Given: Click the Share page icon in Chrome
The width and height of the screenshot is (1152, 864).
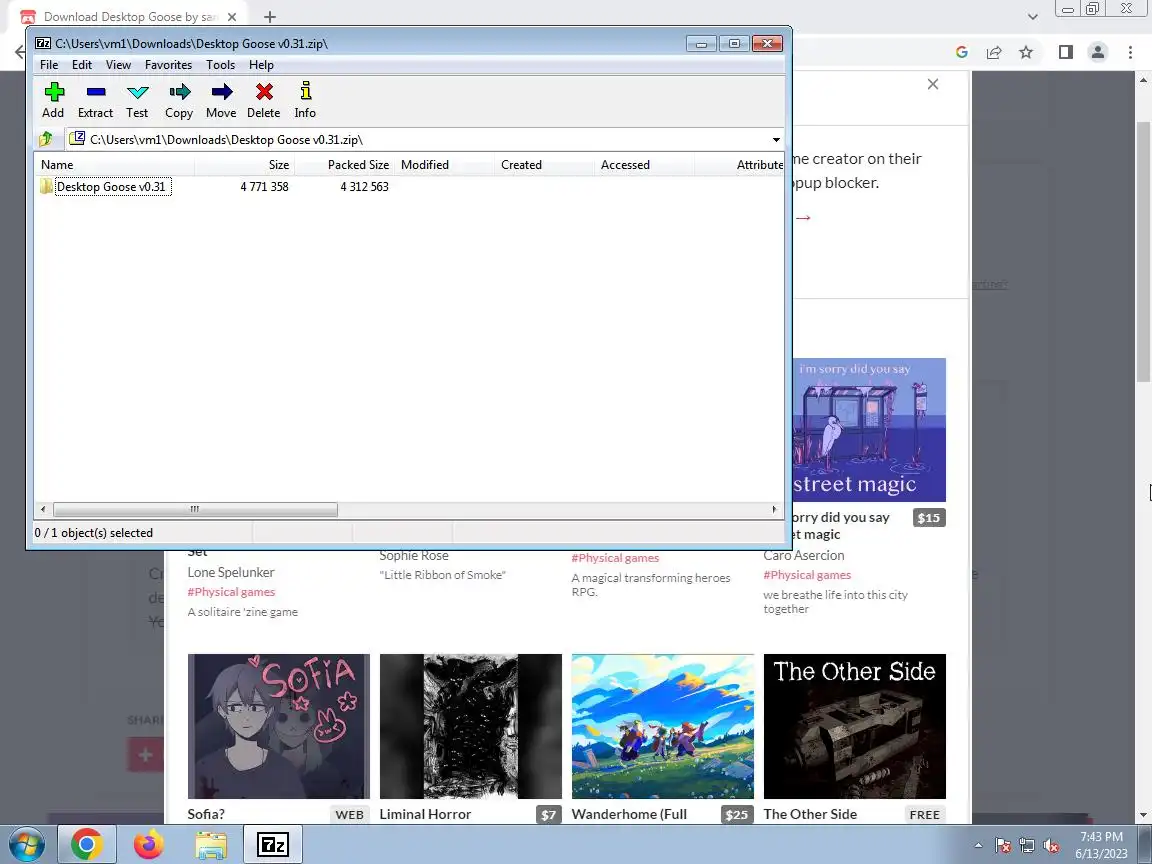Looking at the screenshot, I should tap(994, 52).
